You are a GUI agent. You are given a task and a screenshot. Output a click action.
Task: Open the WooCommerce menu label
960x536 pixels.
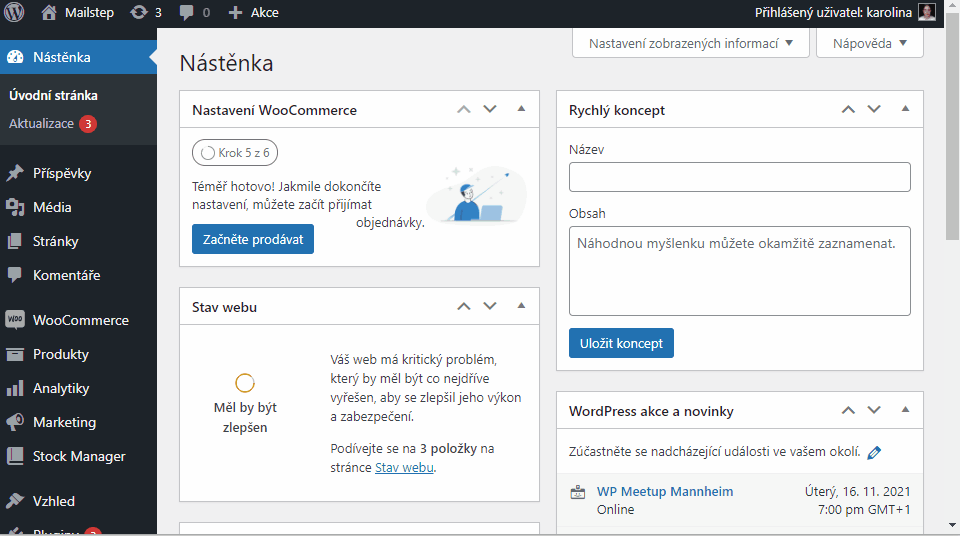81,320
